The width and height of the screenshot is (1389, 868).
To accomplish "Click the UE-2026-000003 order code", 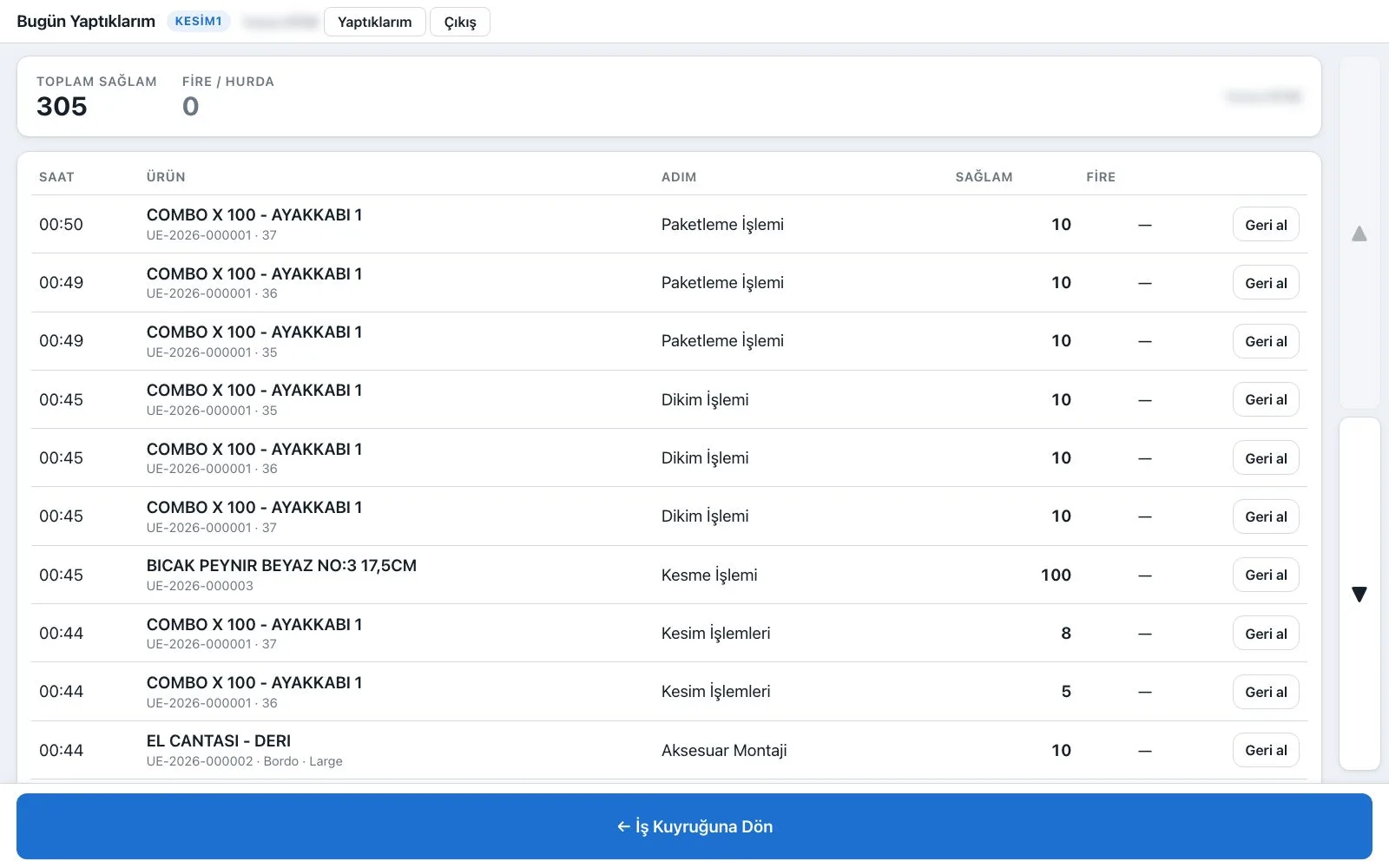I will coord(200,586).
